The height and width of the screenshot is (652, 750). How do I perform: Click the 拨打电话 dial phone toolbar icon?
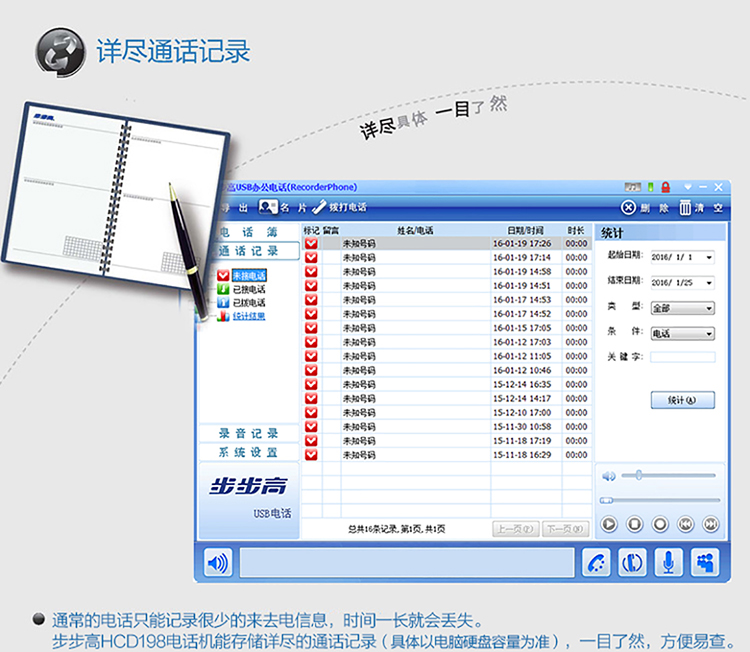[x=320, y=207]
